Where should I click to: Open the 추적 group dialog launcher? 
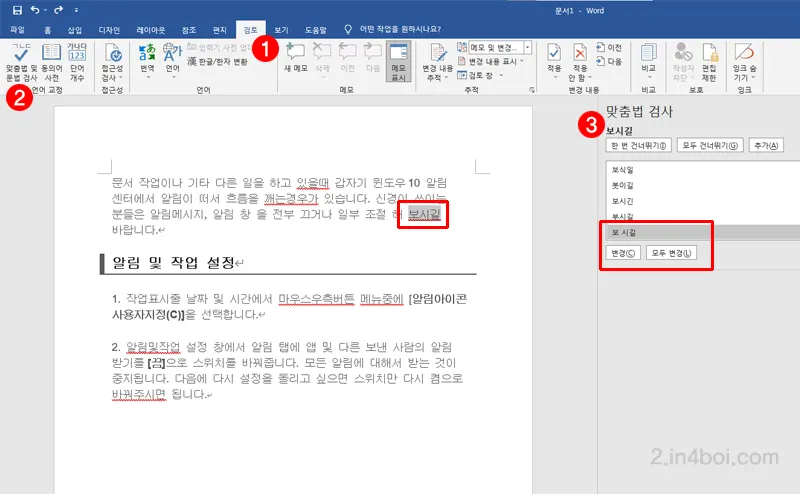coord(532,90)
